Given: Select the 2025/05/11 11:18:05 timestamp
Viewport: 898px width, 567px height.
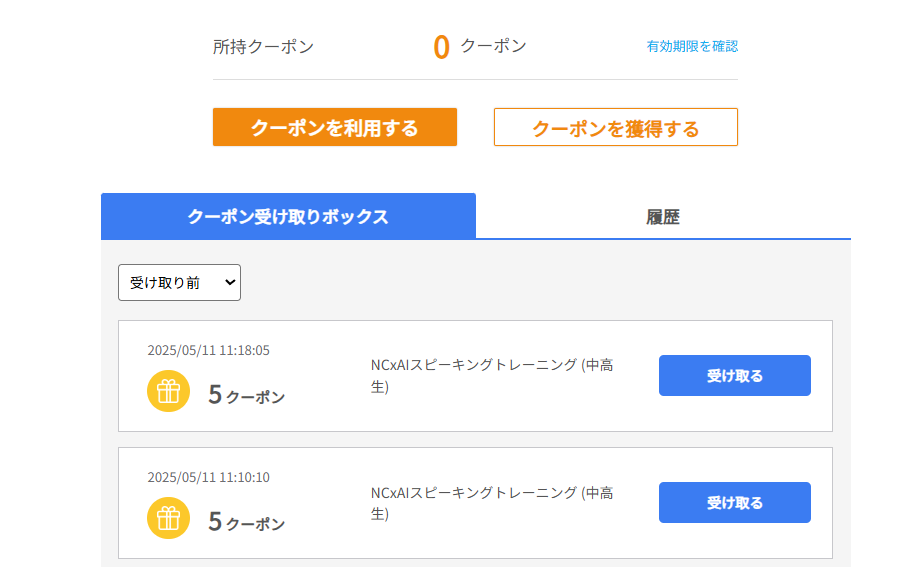Looking at the screenshot, I should 208,350.
